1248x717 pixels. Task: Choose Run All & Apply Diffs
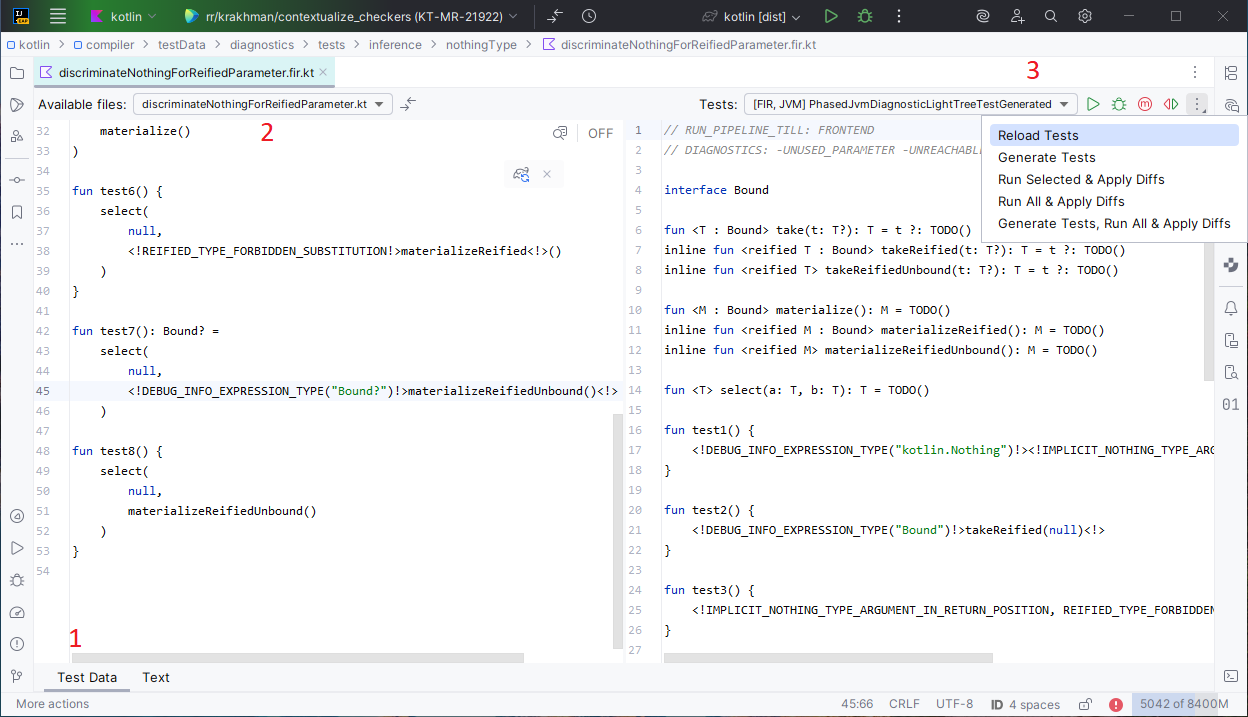(x=1114, y=201)
